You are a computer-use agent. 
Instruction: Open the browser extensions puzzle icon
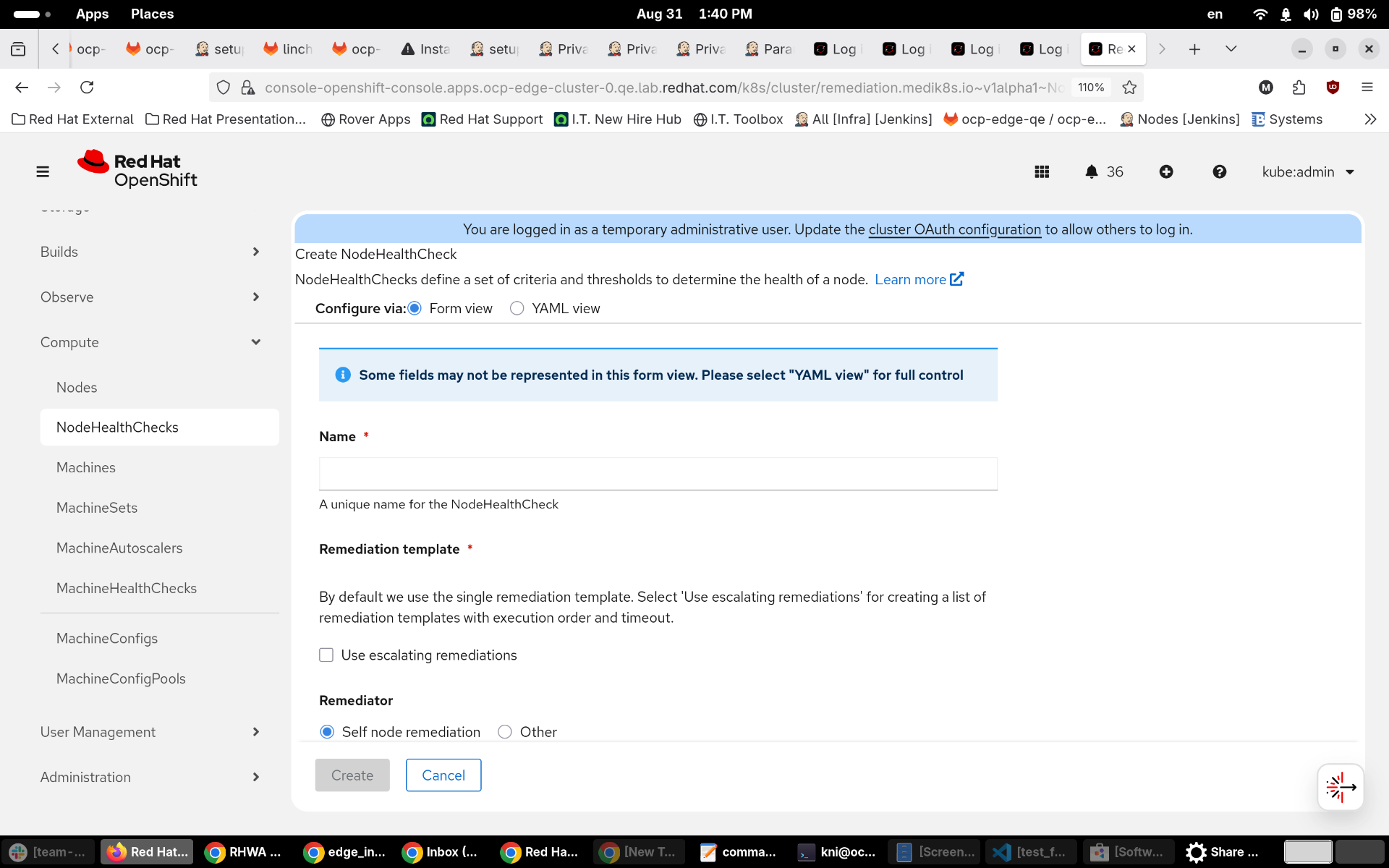1299,88
